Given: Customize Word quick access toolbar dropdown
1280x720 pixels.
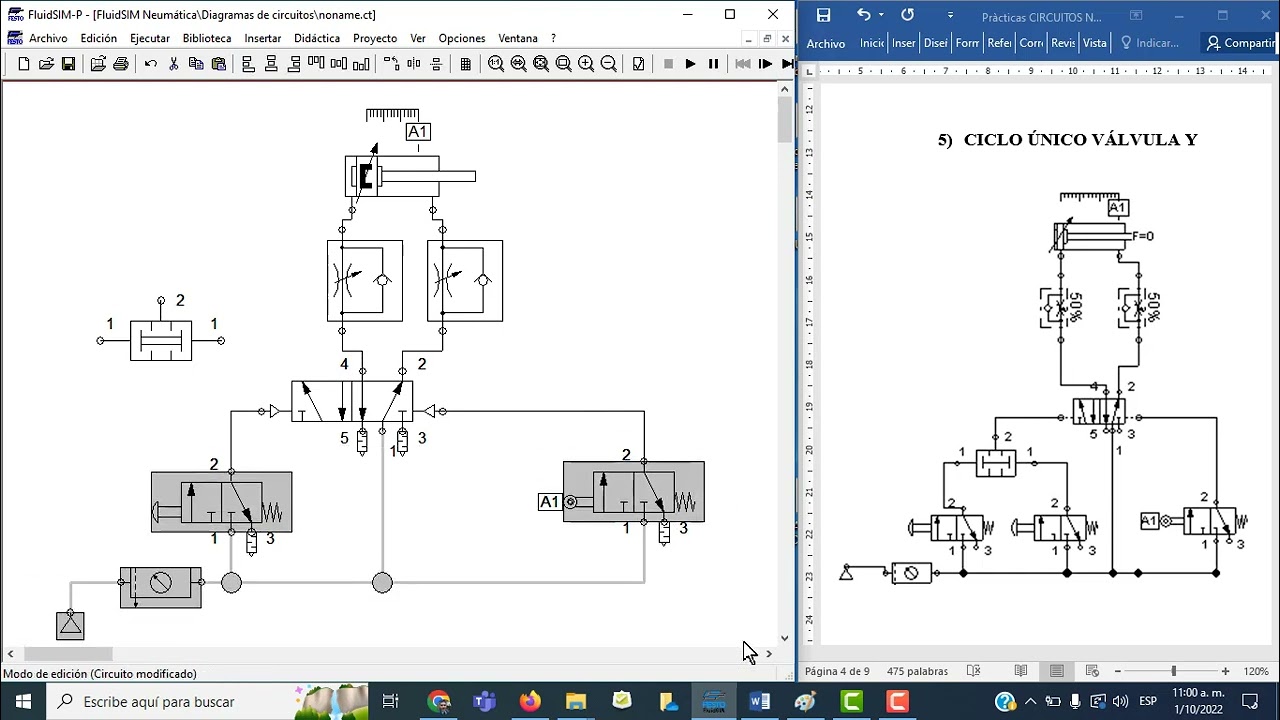Looking at the screenshot, I should 950,15.
